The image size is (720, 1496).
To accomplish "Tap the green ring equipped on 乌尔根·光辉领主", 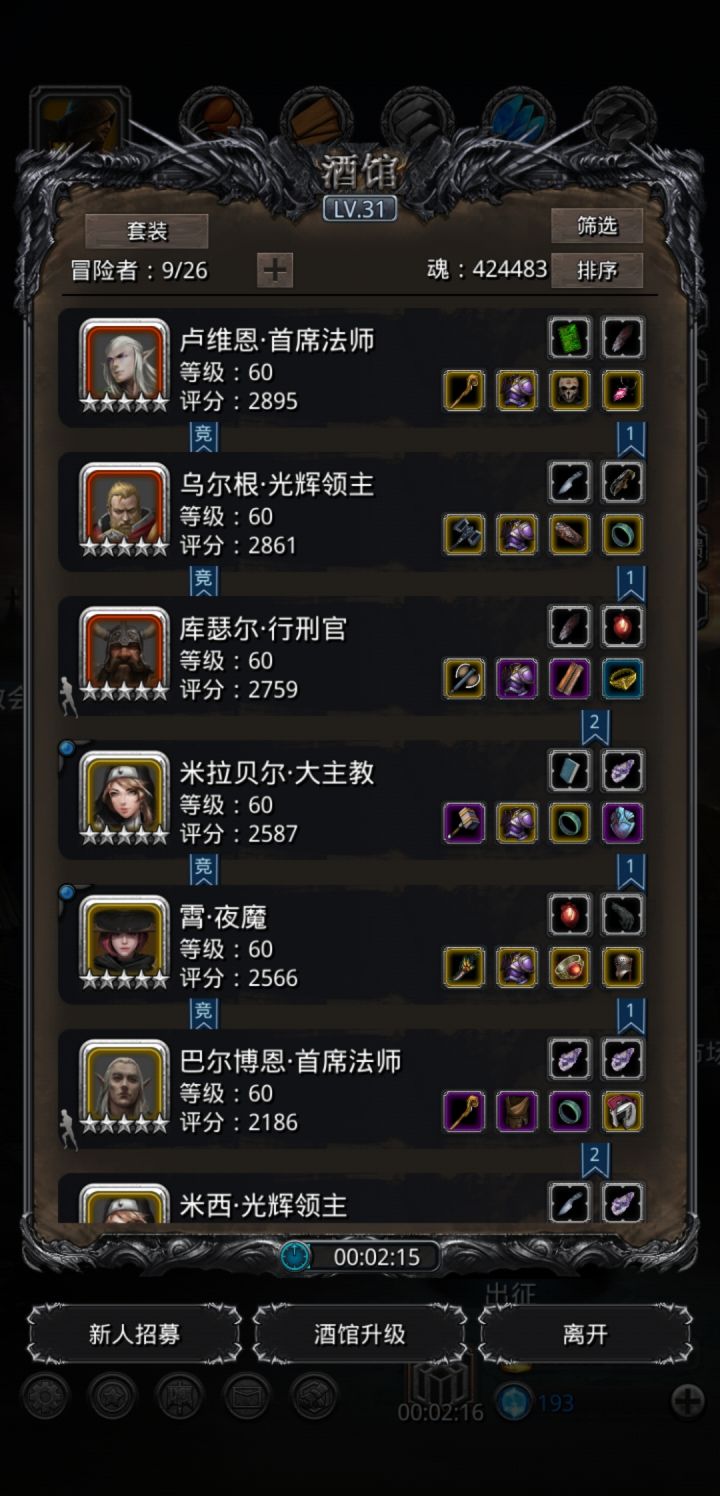I will [623, 534].
